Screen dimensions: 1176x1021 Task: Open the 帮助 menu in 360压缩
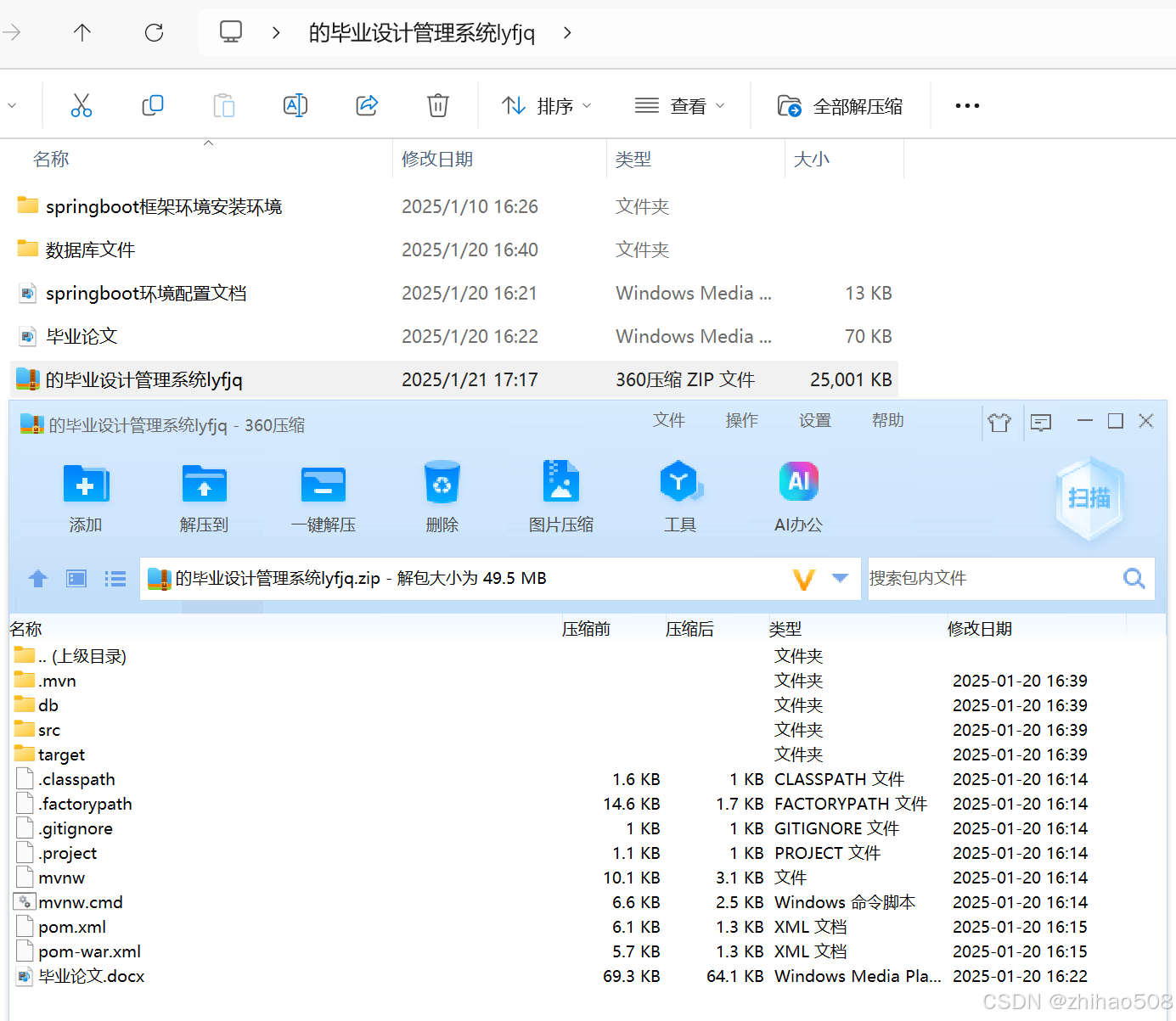pyautogui.click(x=888, y=420)
